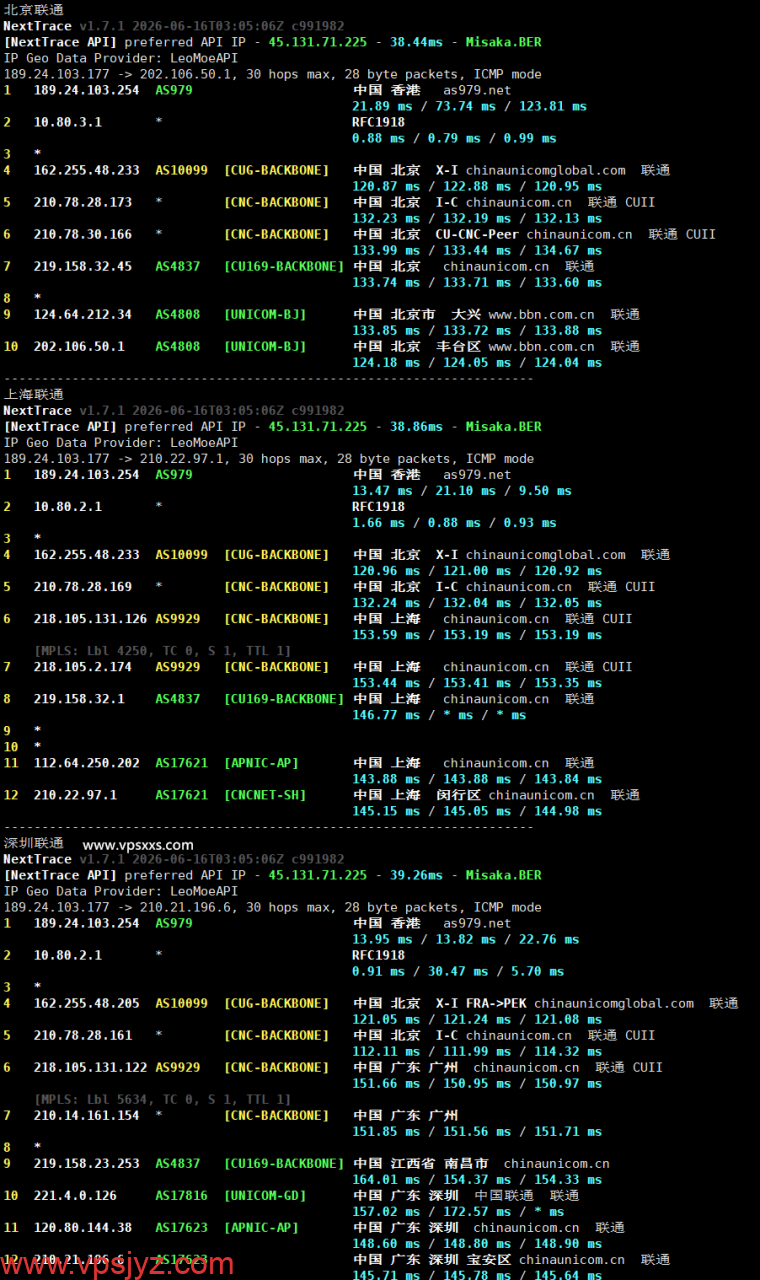Click the X-I FRA->PEK route label
Image resolution: width=760 pixels, height=1280 pixels.
481,1003
